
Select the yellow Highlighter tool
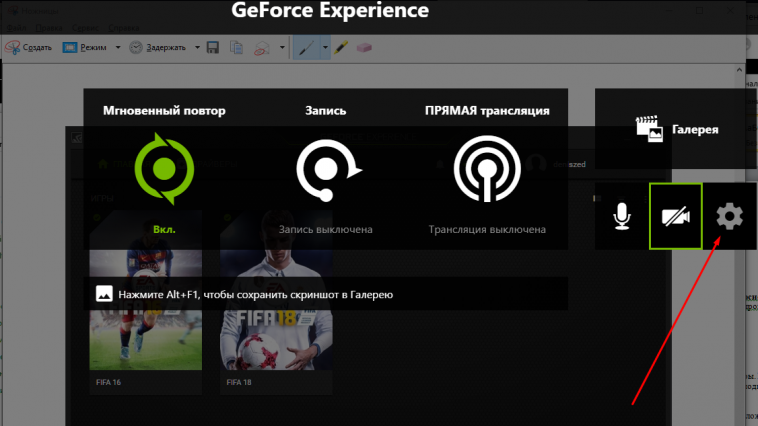(341, 47)
